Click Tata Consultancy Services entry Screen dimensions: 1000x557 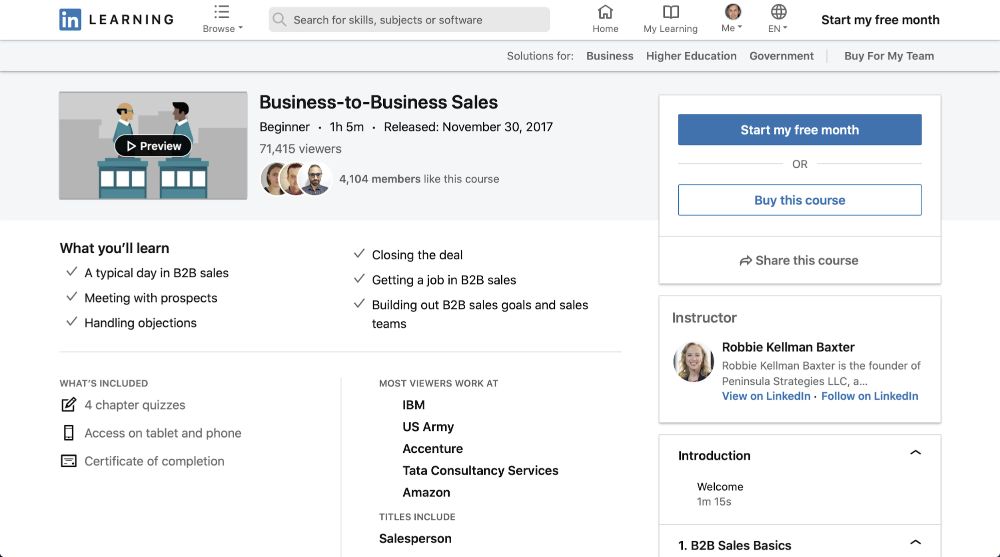coord(480,470)
